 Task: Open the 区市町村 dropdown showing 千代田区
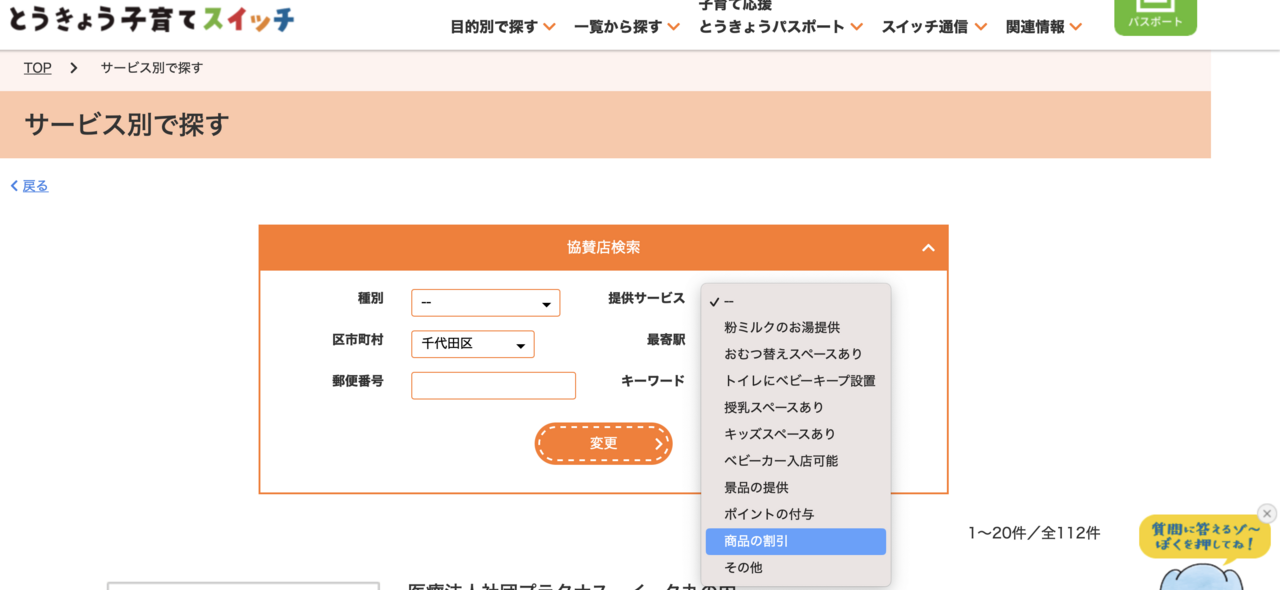(472, 344)
